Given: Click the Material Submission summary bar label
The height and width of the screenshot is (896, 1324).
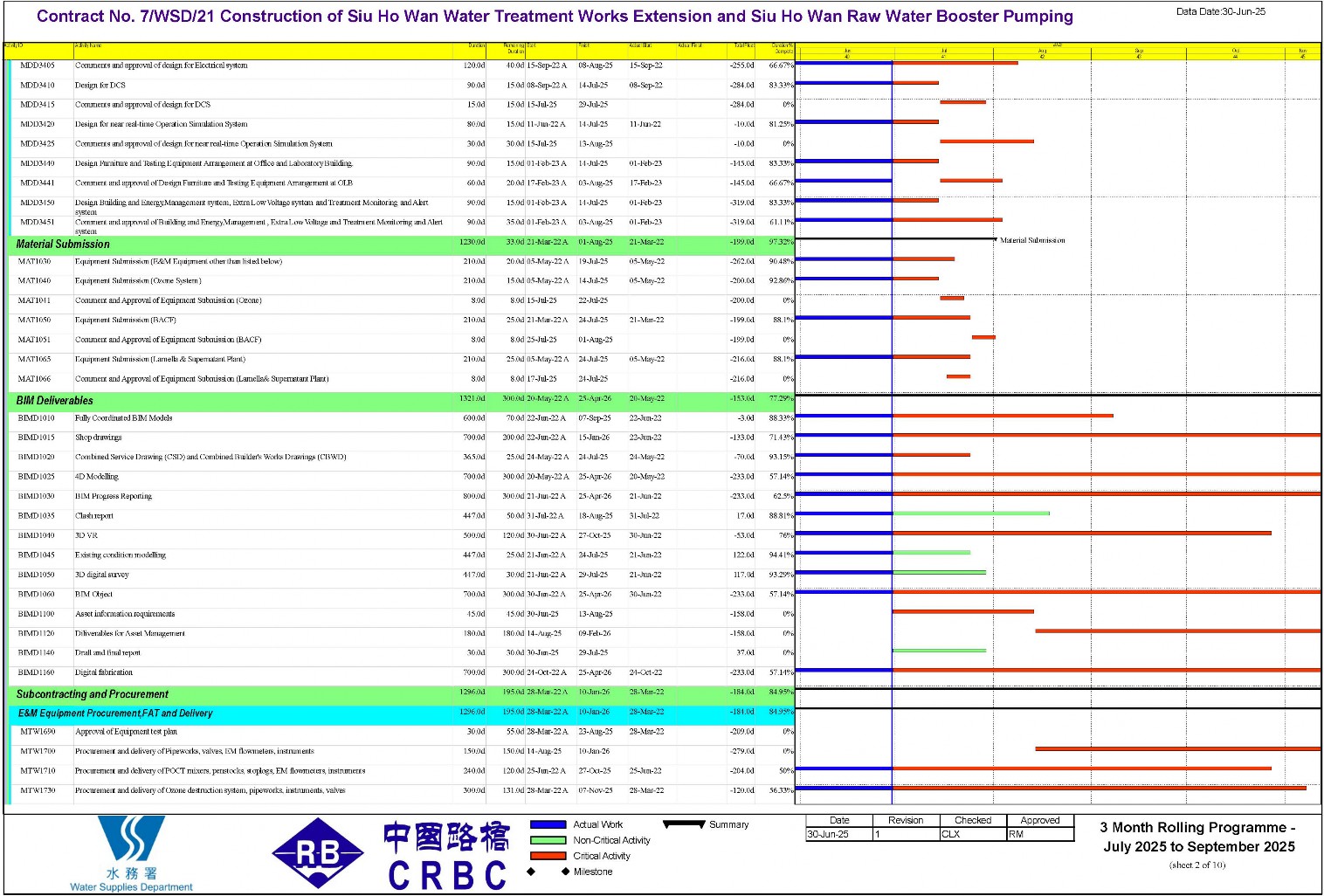Looking at the screenshot, I should pos(1032,240).
